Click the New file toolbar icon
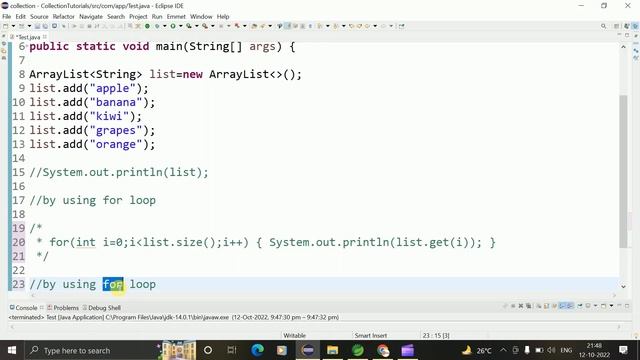Screen dimensions: 640x360 coord(6,26)
